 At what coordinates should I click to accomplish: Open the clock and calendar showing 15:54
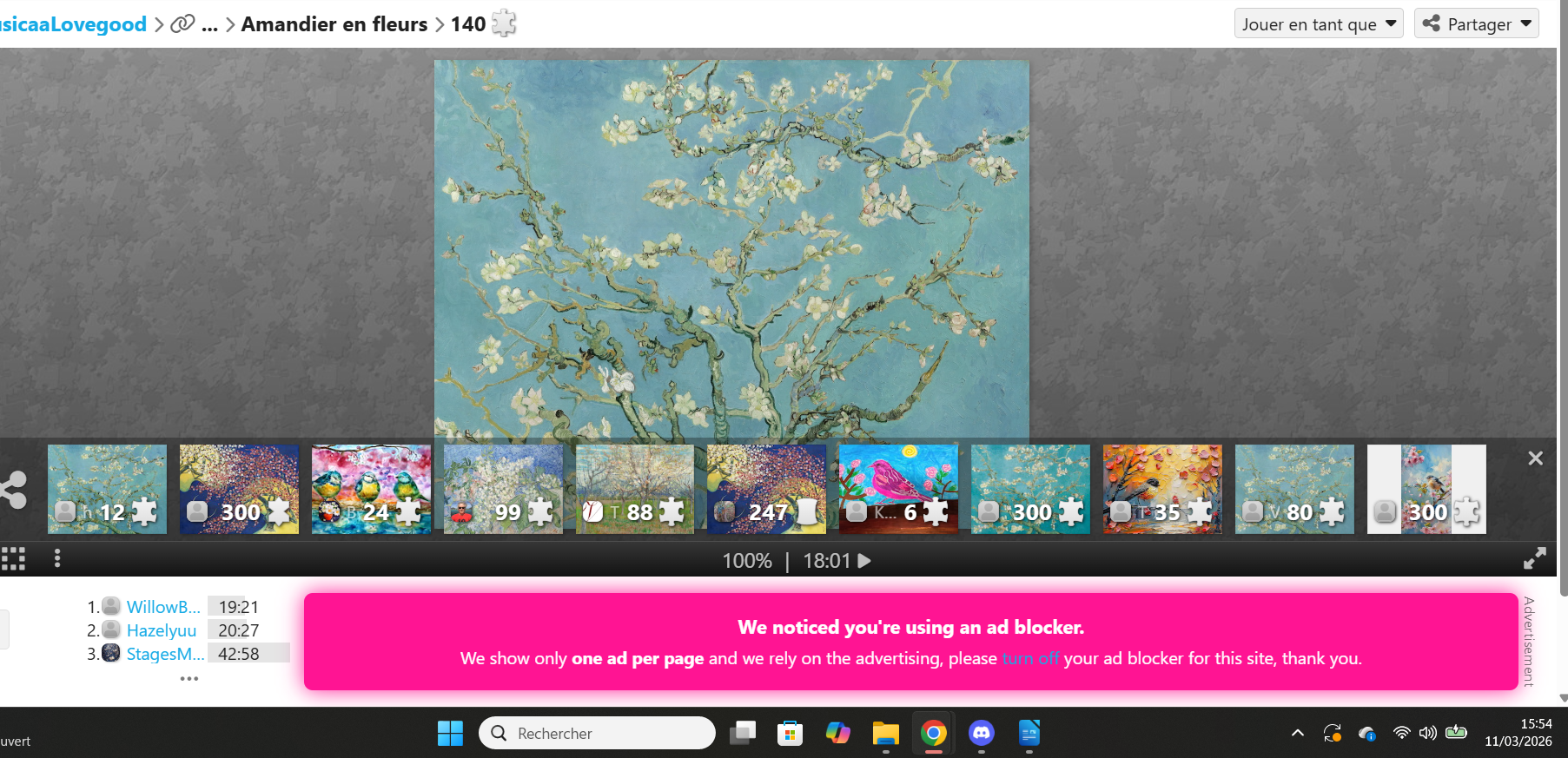point(1518,733)
